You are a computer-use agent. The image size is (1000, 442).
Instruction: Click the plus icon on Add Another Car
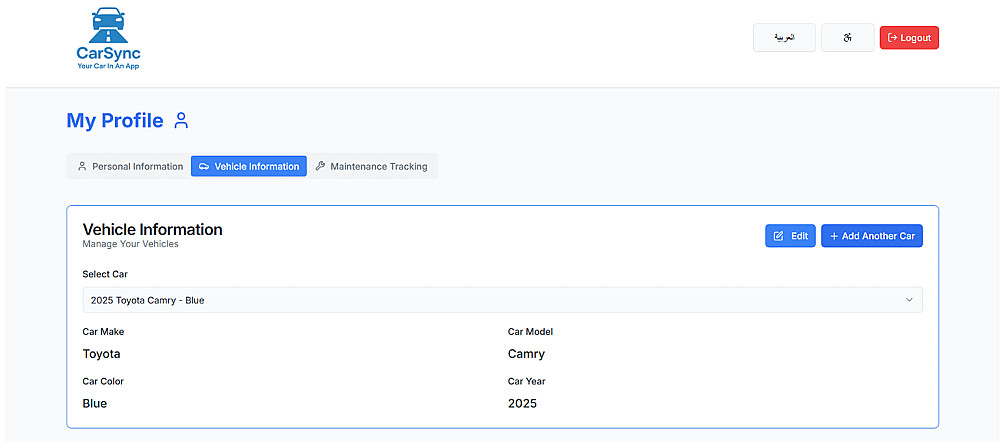[833, 236]
